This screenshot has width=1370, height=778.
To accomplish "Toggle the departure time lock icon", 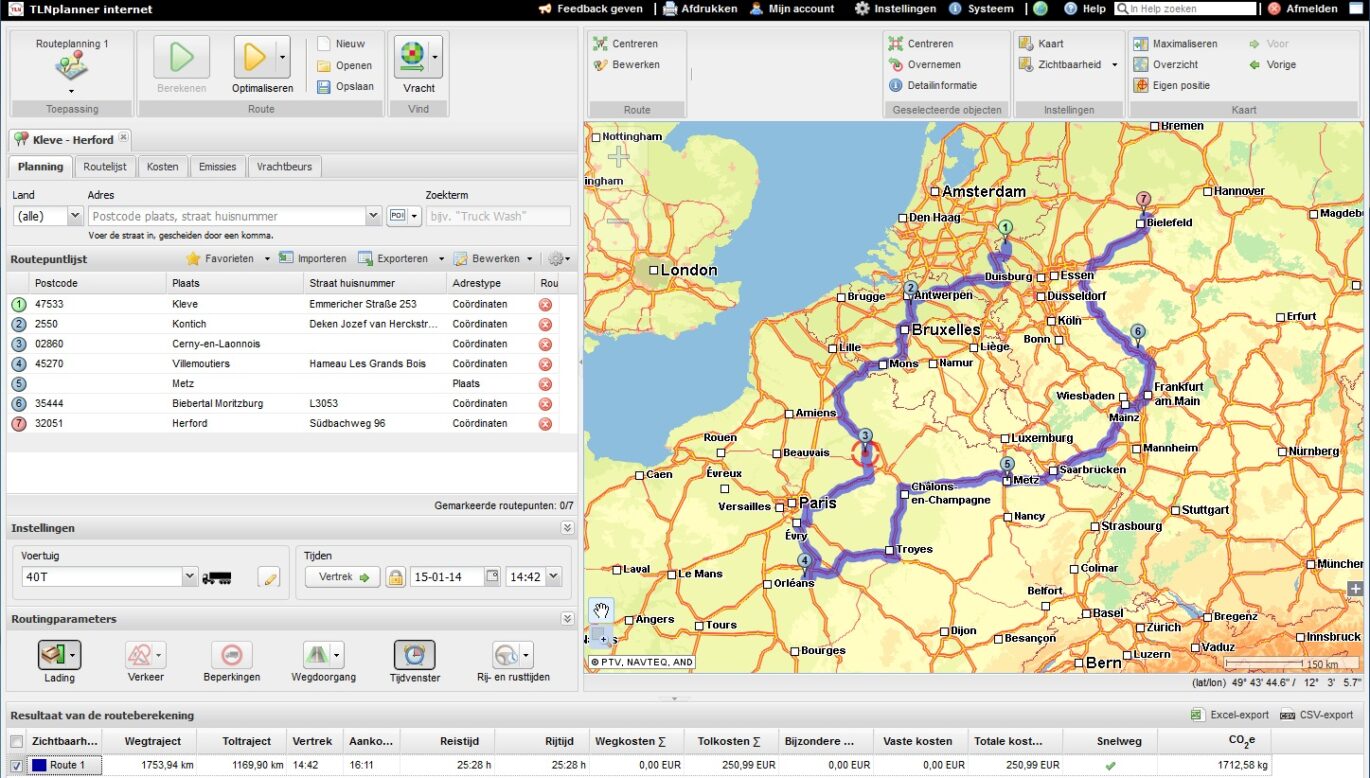I will pos(395,577).
